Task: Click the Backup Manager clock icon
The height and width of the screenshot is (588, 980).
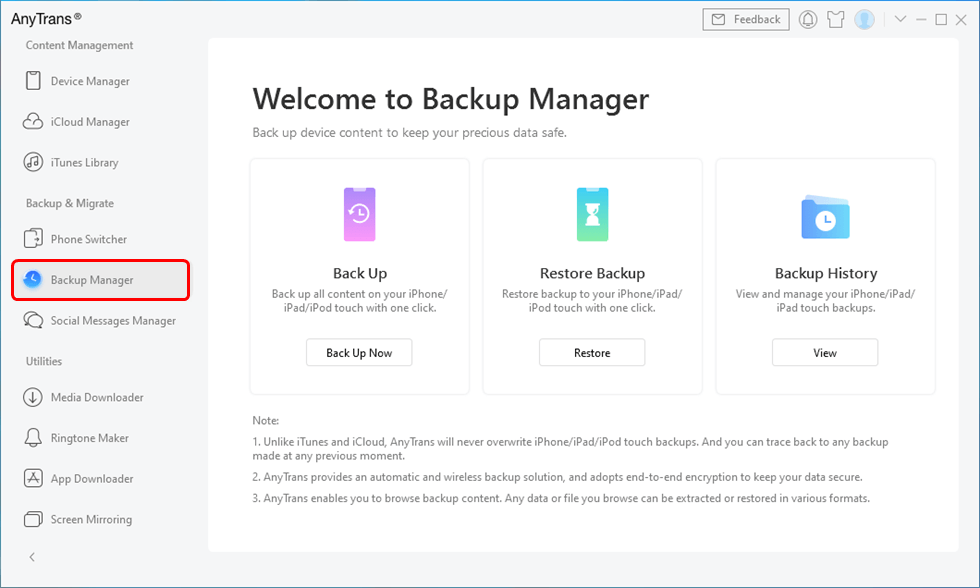Action: [x=32, y=279]
